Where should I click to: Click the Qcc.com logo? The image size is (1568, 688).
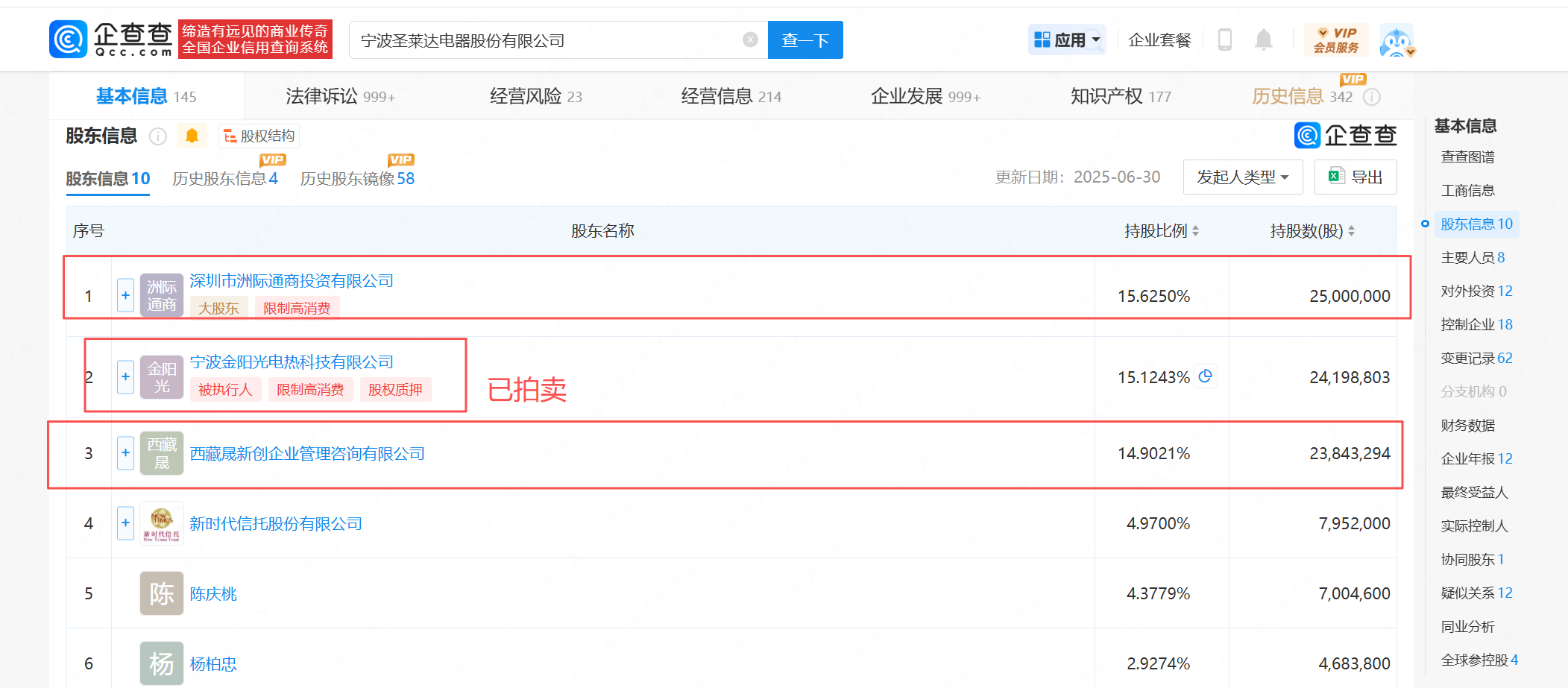(112, 40)
